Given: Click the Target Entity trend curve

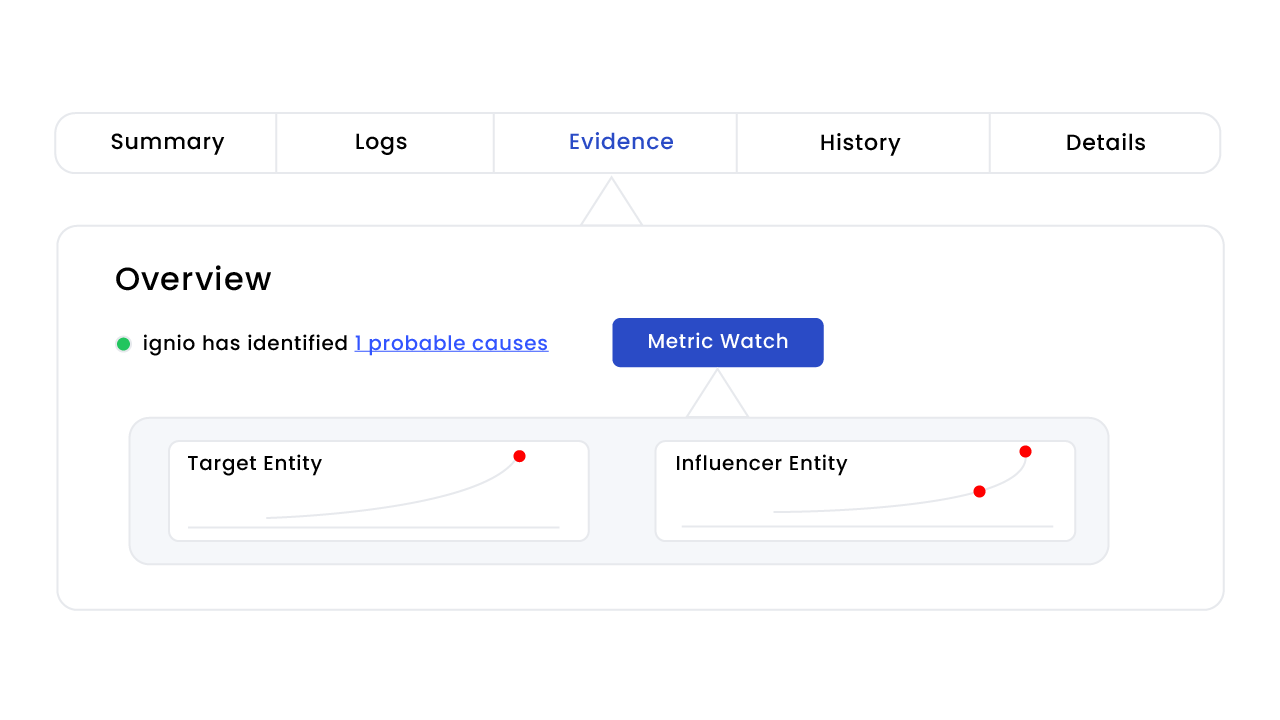Looking at the screenshot, I should 400,507.
